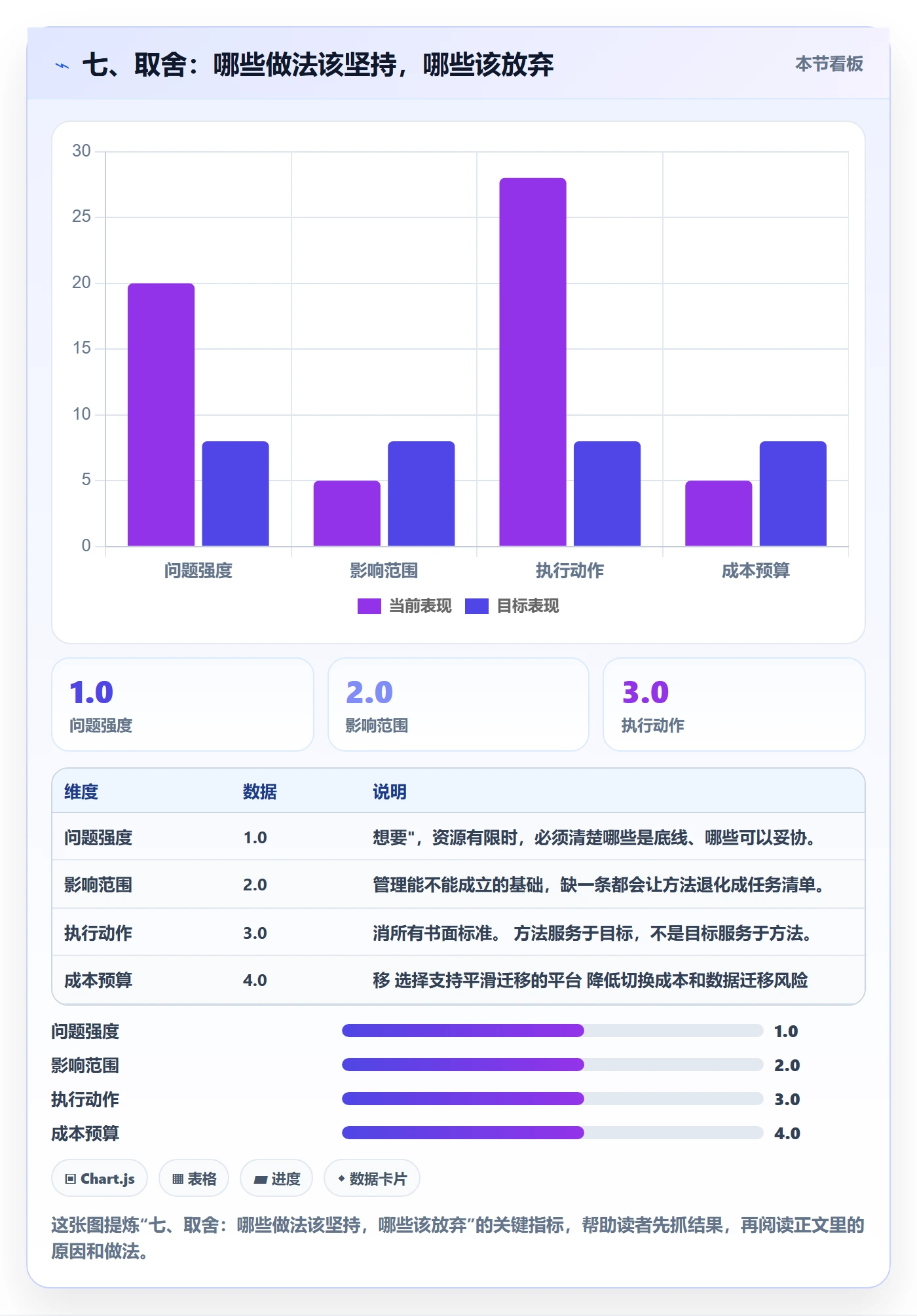917x1316 pixels.
Task: Click the footer caption starting with 这张图提炼
Action: [x=458, y=1237]
